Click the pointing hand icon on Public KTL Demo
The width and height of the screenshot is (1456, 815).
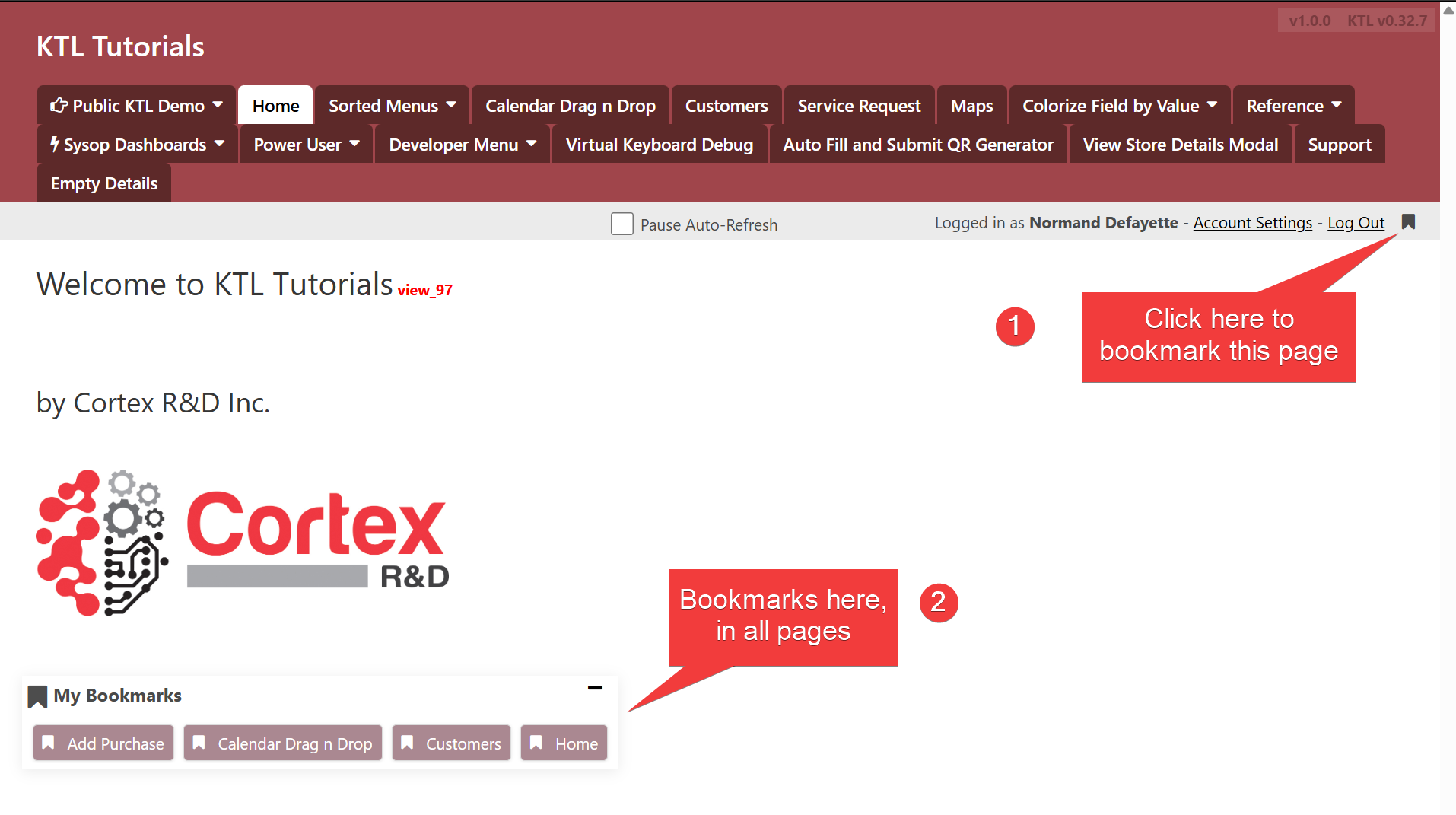pyautogui.click(x=59, y=105)
